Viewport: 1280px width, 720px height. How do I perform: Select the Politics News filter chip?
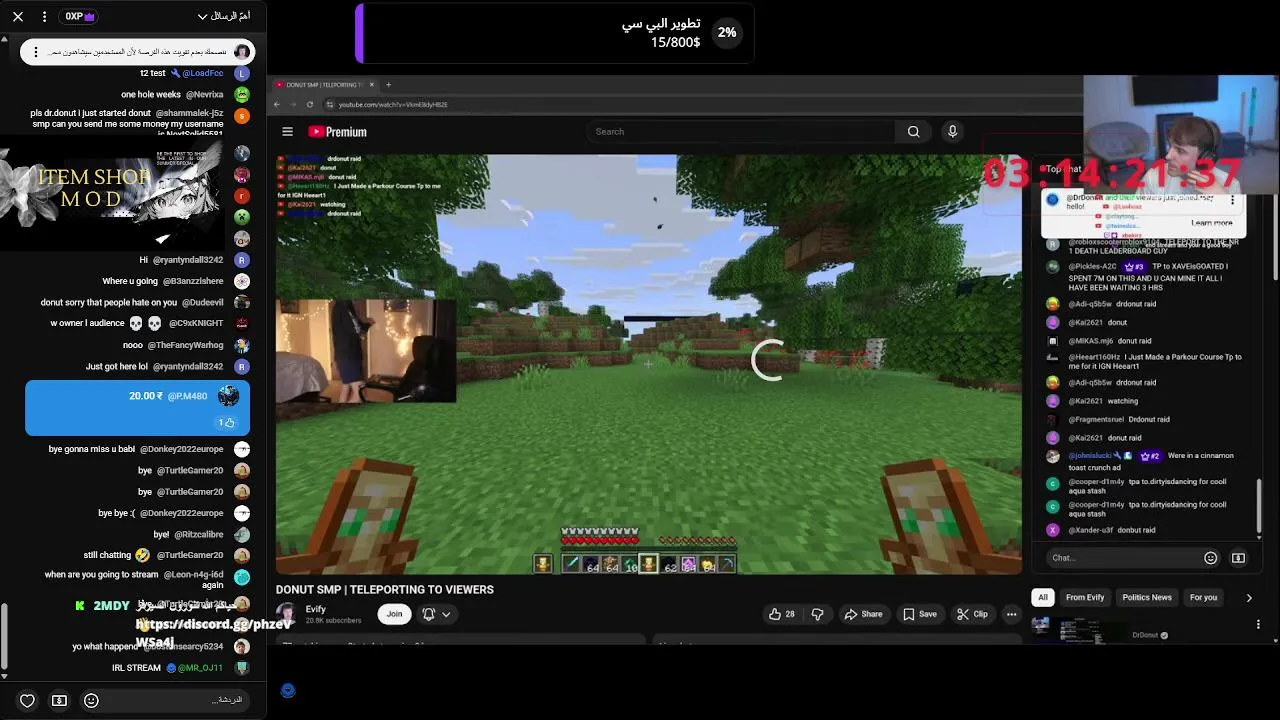[x=1147, y=597]
